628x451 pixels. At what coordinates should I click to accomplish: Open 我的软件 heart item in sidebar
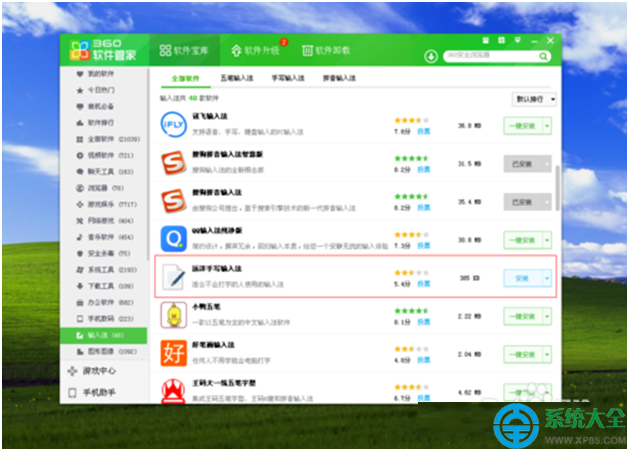pyautogui.click(x=95, y=74)
